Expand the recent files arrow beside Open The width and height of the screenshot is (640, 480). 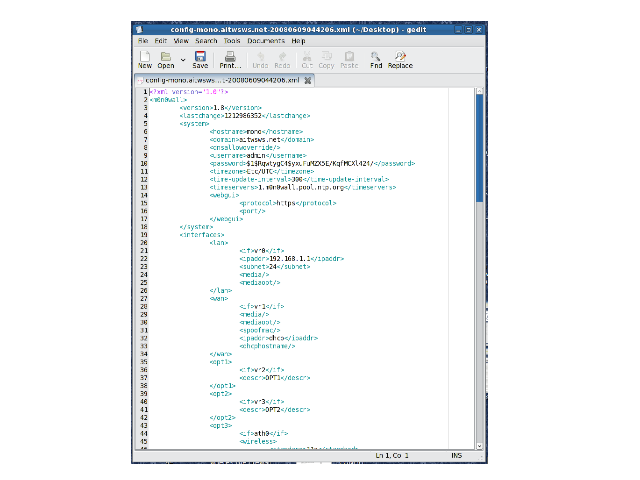point(183,58)
